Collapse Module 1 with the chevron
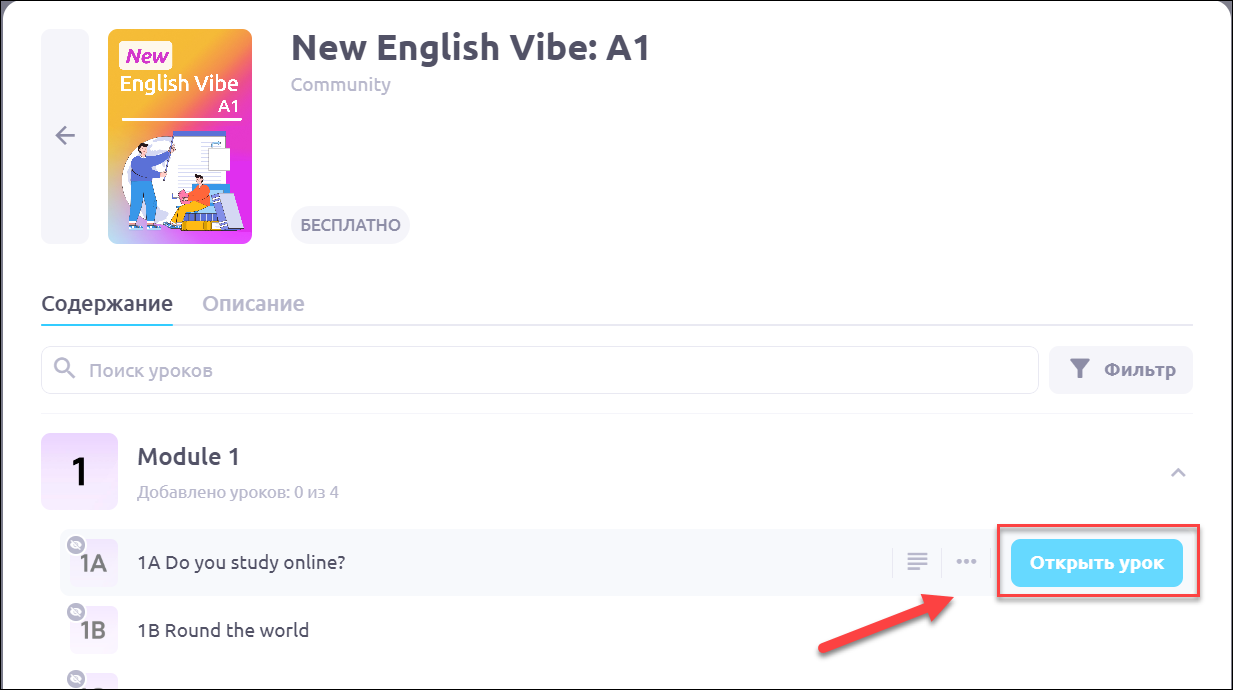Viewport: 1233px width, 690px height. coord(1178,472)
